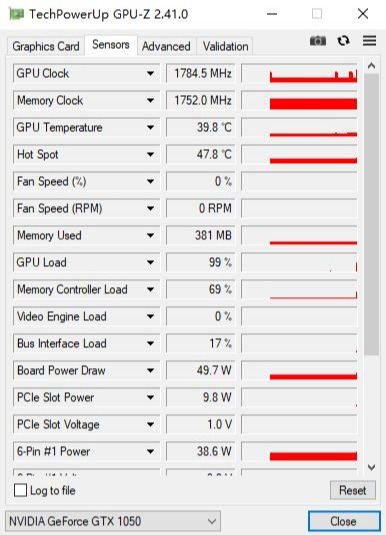Expand the GPU Temperature dropdown arrow

tap(150, 127)
